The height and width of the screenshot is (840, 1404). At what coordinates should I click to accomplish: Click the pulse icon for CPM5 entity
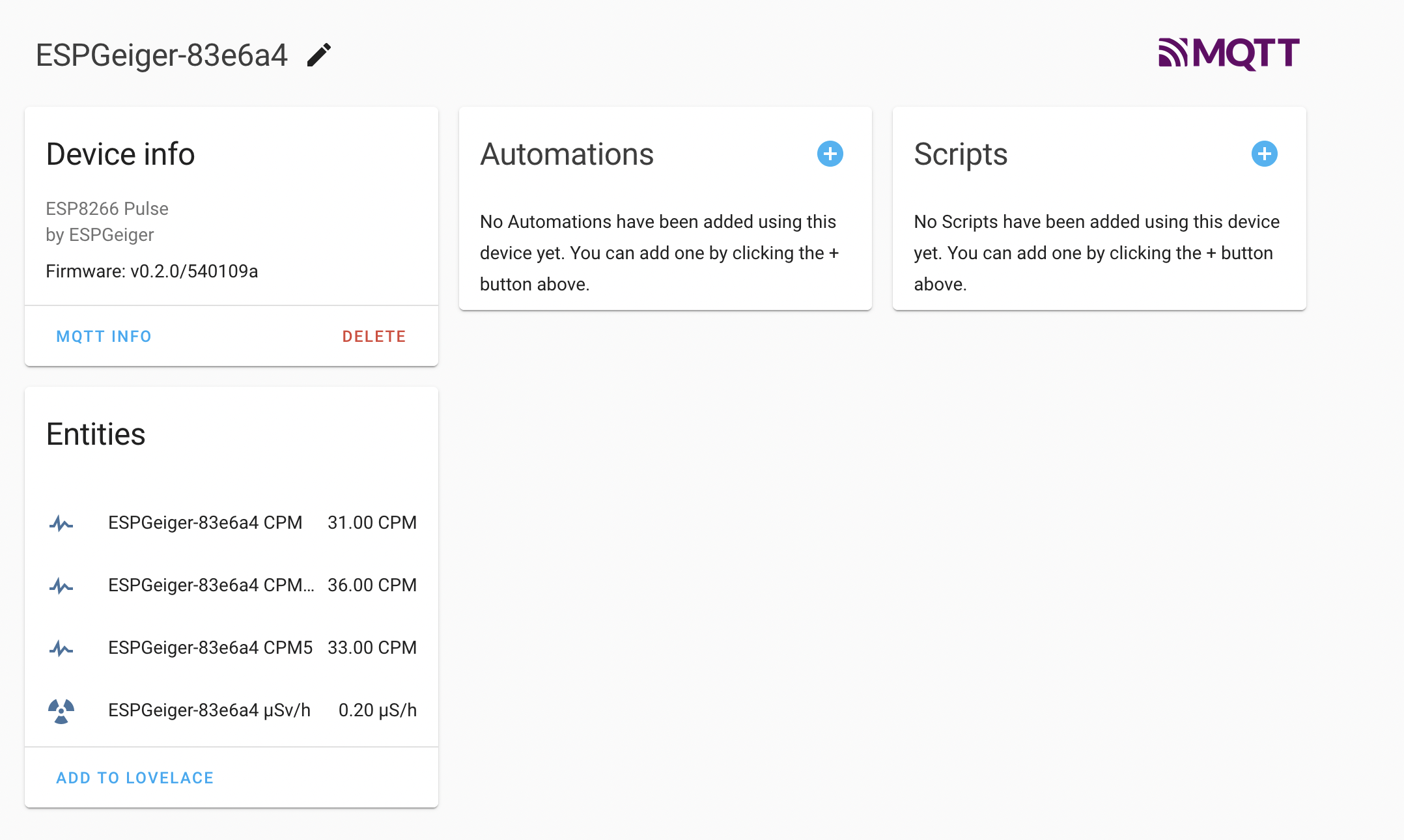pos(61,648)
